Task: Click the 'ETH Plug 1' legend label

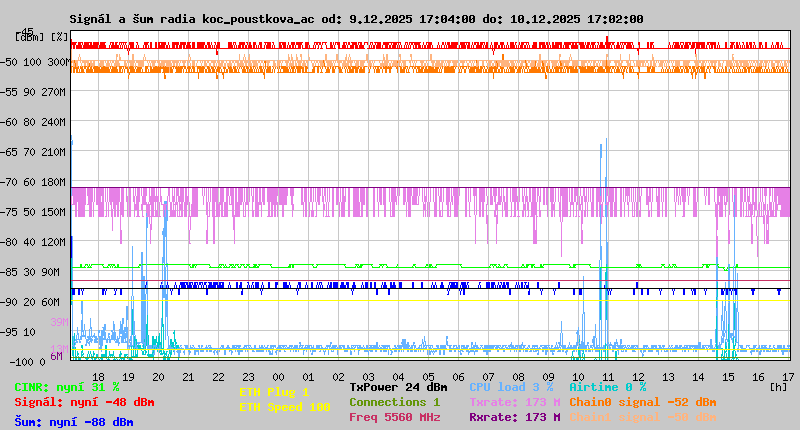Action: point(274,393)
